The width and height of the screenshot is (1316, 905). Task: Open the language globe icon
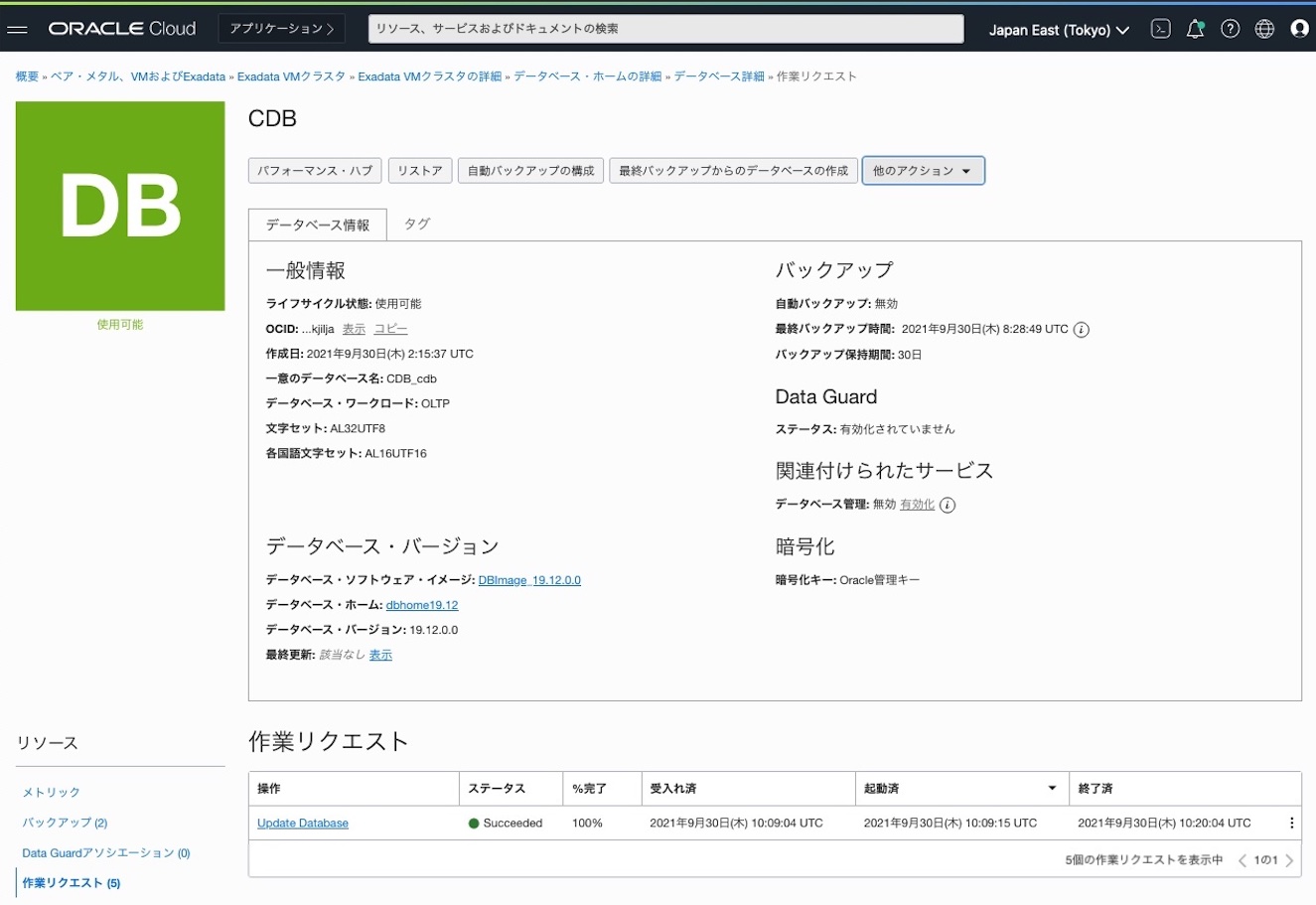[x=1264, y=29]
